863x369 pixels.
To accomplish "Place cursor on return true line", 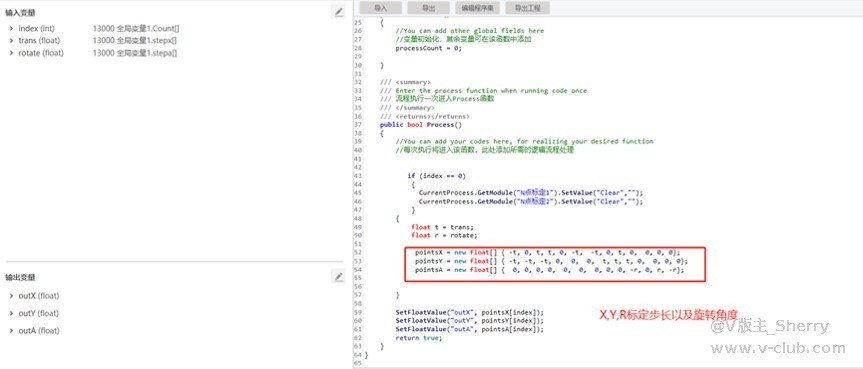I will click(418, 338).
